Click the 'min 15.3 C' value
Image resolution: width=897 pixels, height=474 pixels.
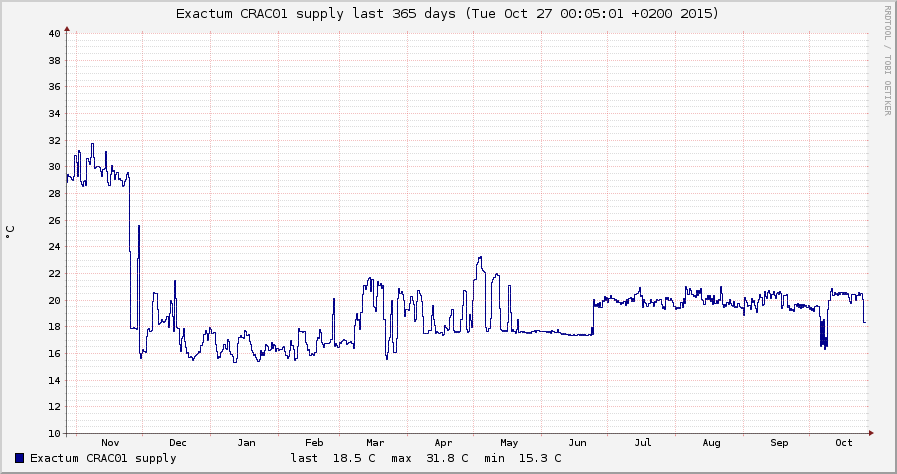coord(523,458)
